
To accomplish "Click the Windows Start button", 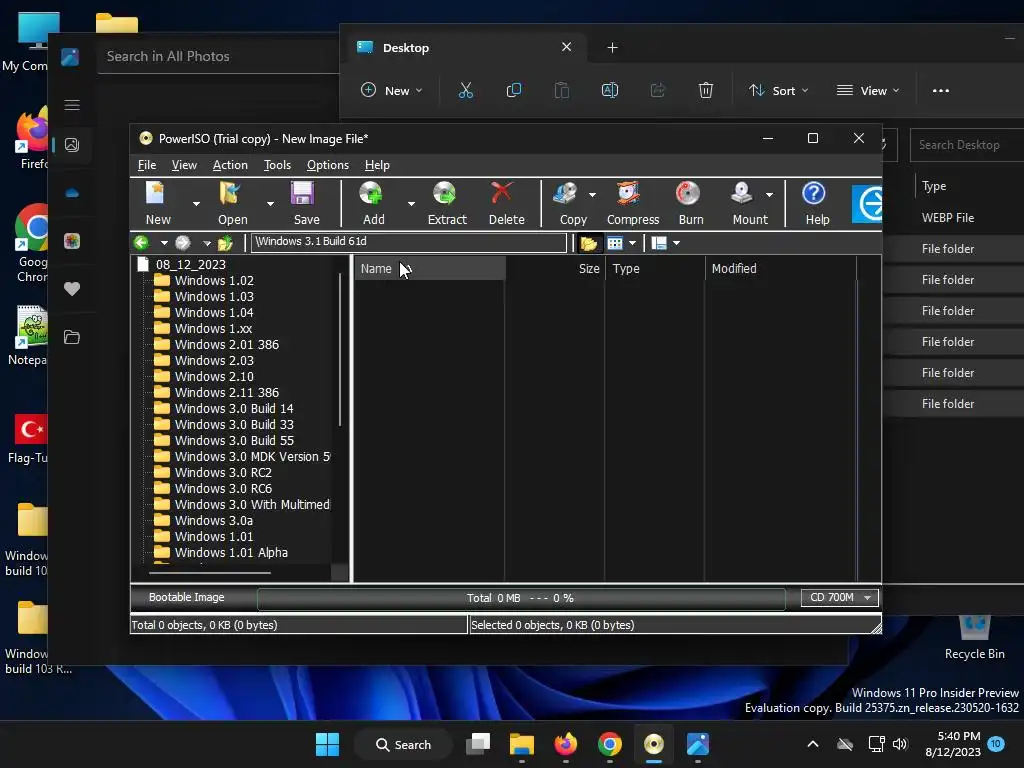I will [x=327, y=744].
